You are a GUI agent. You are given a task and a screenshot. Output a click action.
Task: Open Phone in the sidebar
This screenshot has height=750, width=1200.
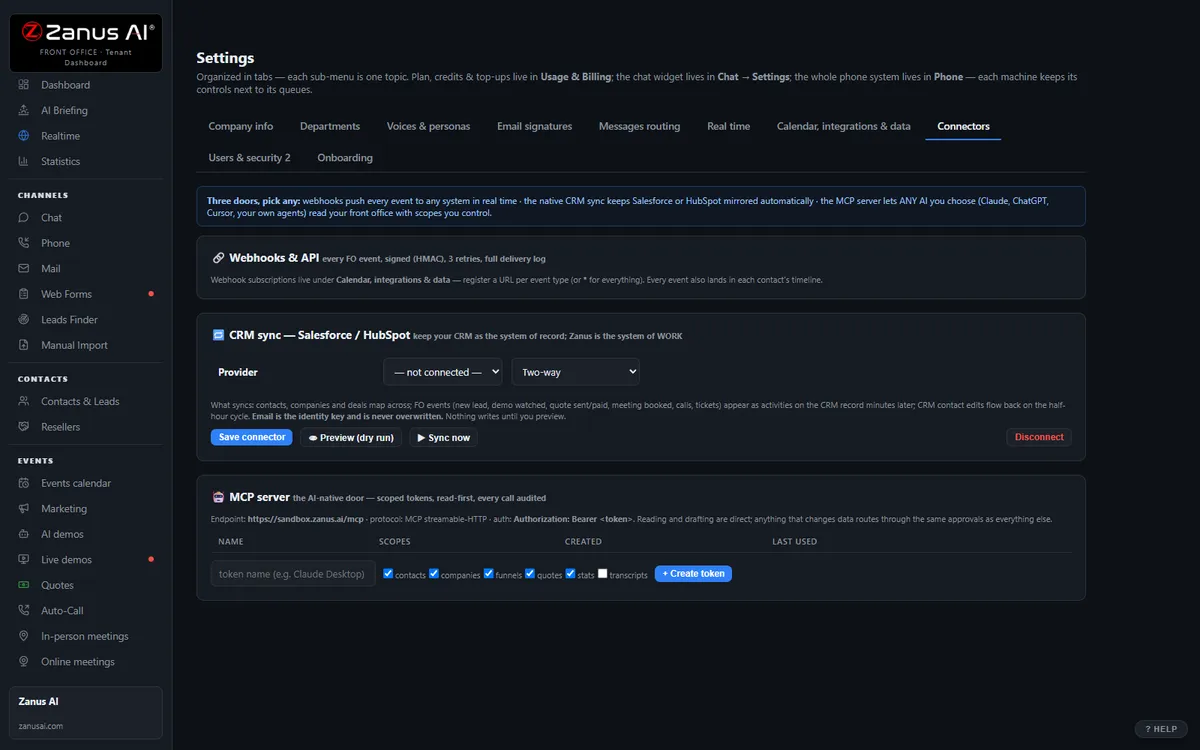pyautogui.click(x=86, y=243)
